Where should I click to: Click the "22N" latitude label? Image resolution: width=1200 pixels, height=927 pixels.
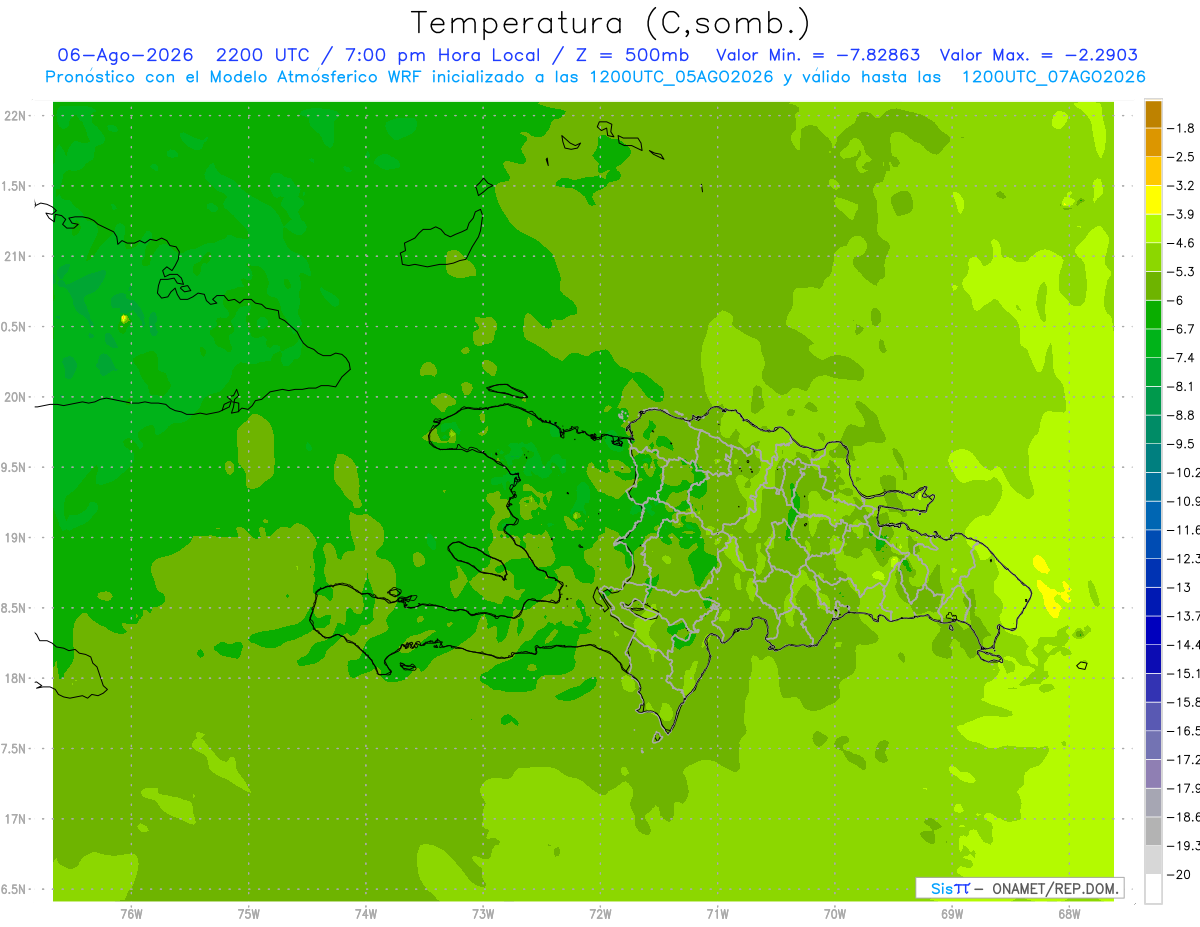point(15,116)
